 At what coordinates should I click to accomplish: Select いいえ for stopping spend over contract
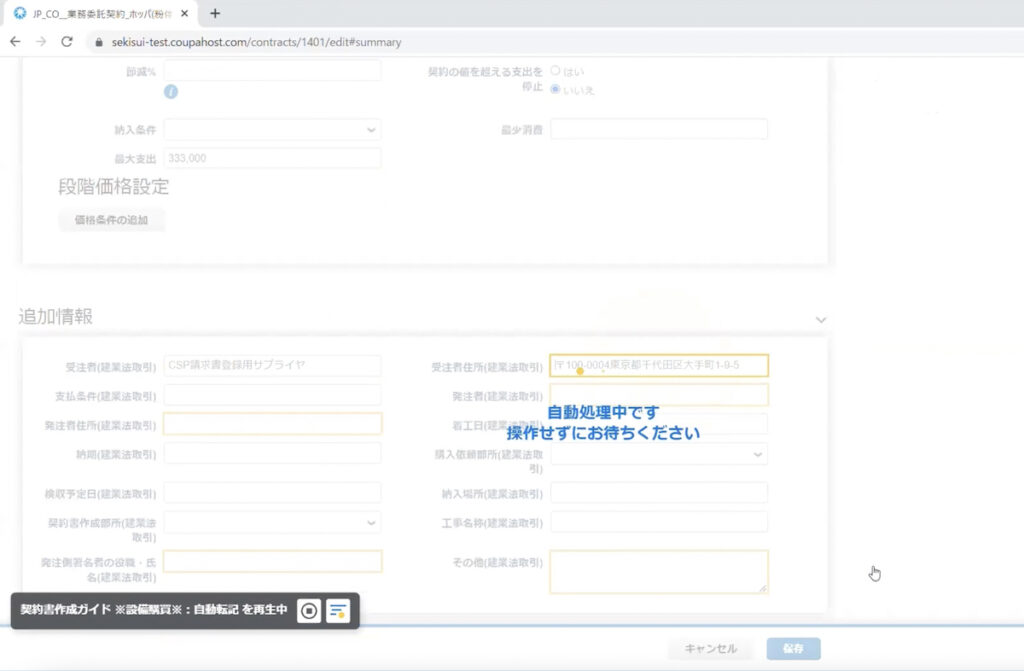tap(555, 89)
